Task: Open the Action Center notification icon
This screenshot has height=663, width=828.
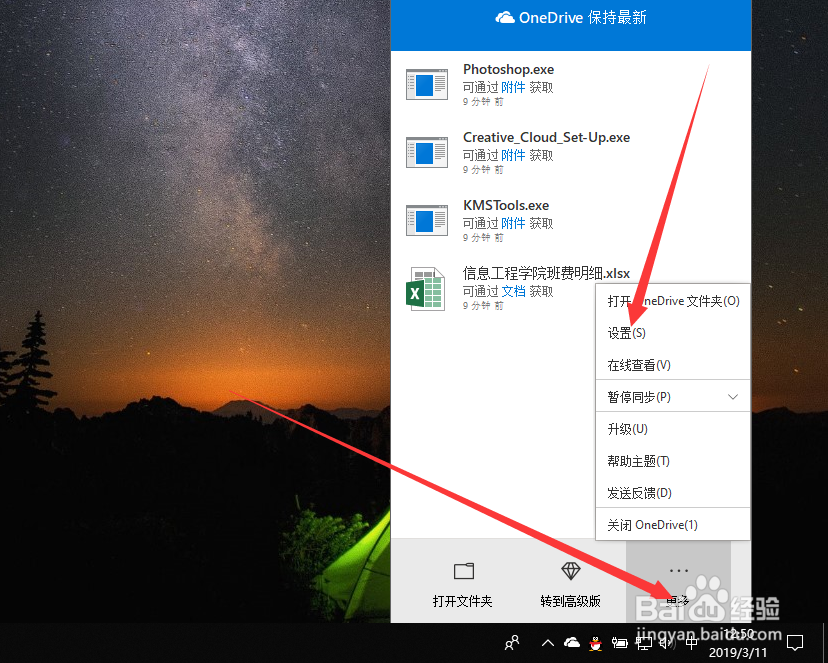Action: pyautogui.click(x=795, y=642)
